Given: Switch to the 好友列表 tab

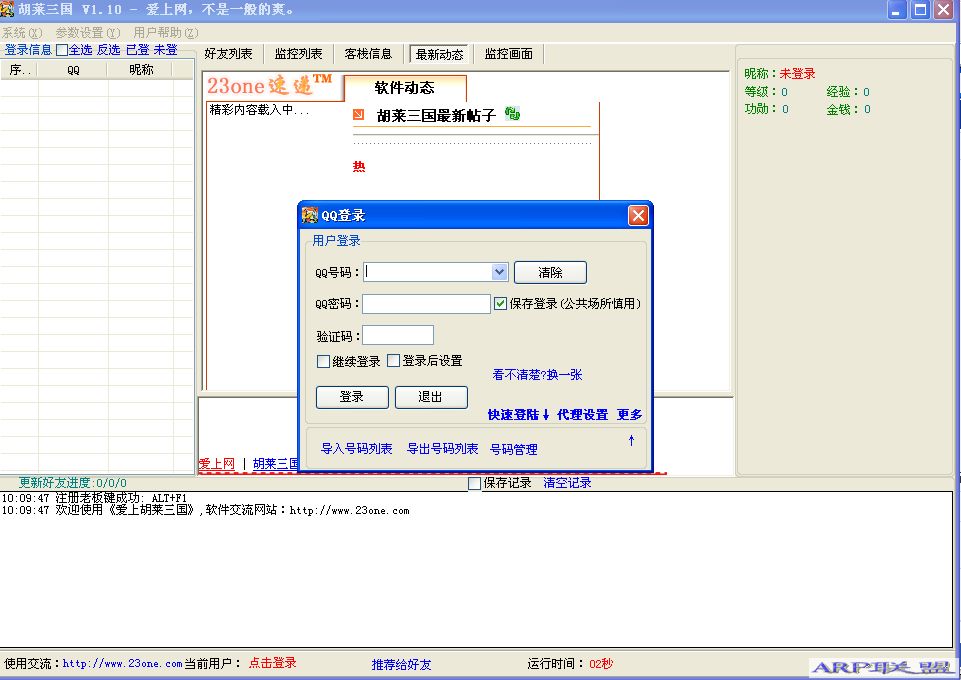Looking at the screenshot, I should click(x=229, y=54).
